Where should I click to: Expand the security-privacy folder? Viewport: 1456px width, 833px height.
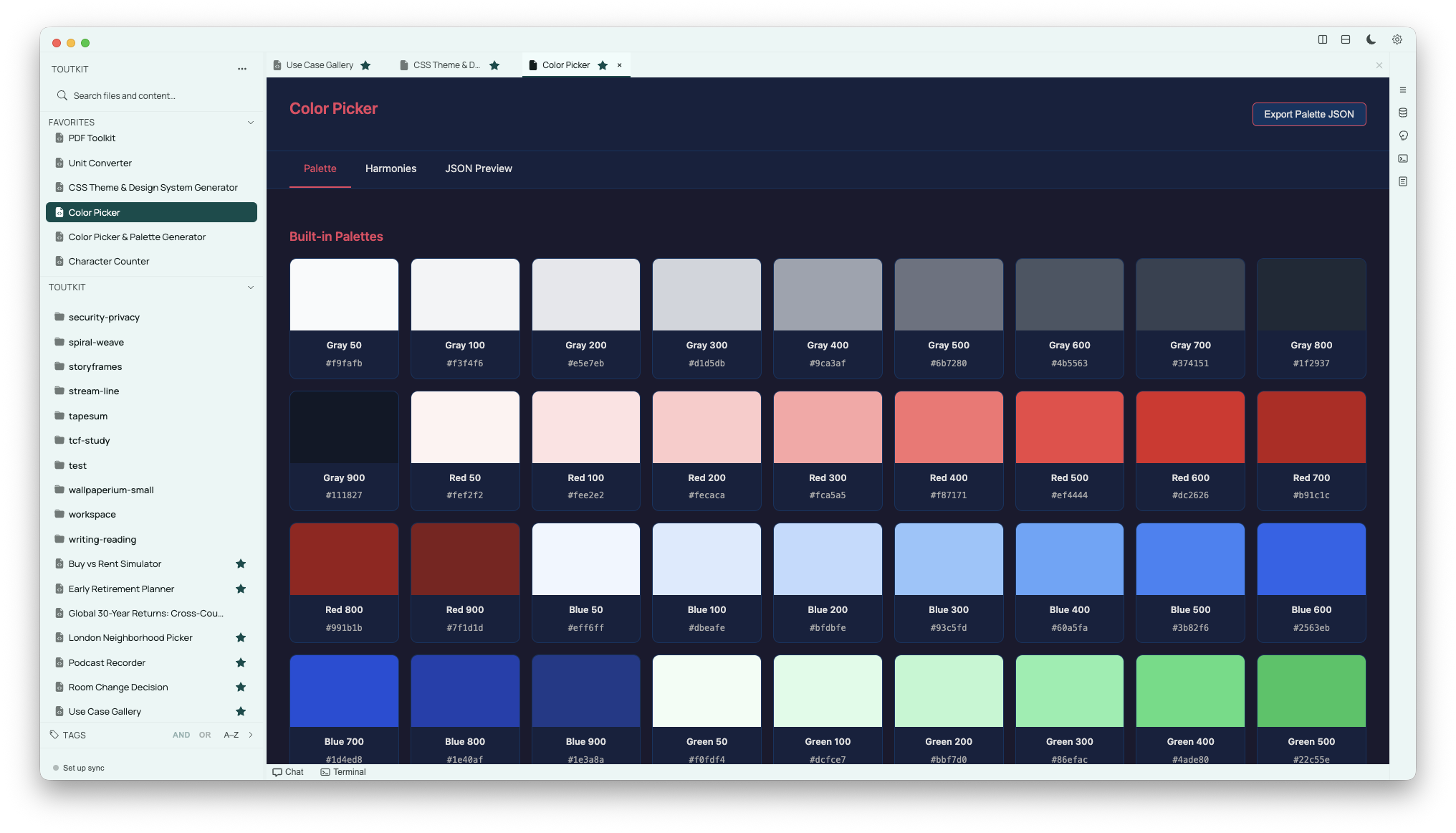151,317
